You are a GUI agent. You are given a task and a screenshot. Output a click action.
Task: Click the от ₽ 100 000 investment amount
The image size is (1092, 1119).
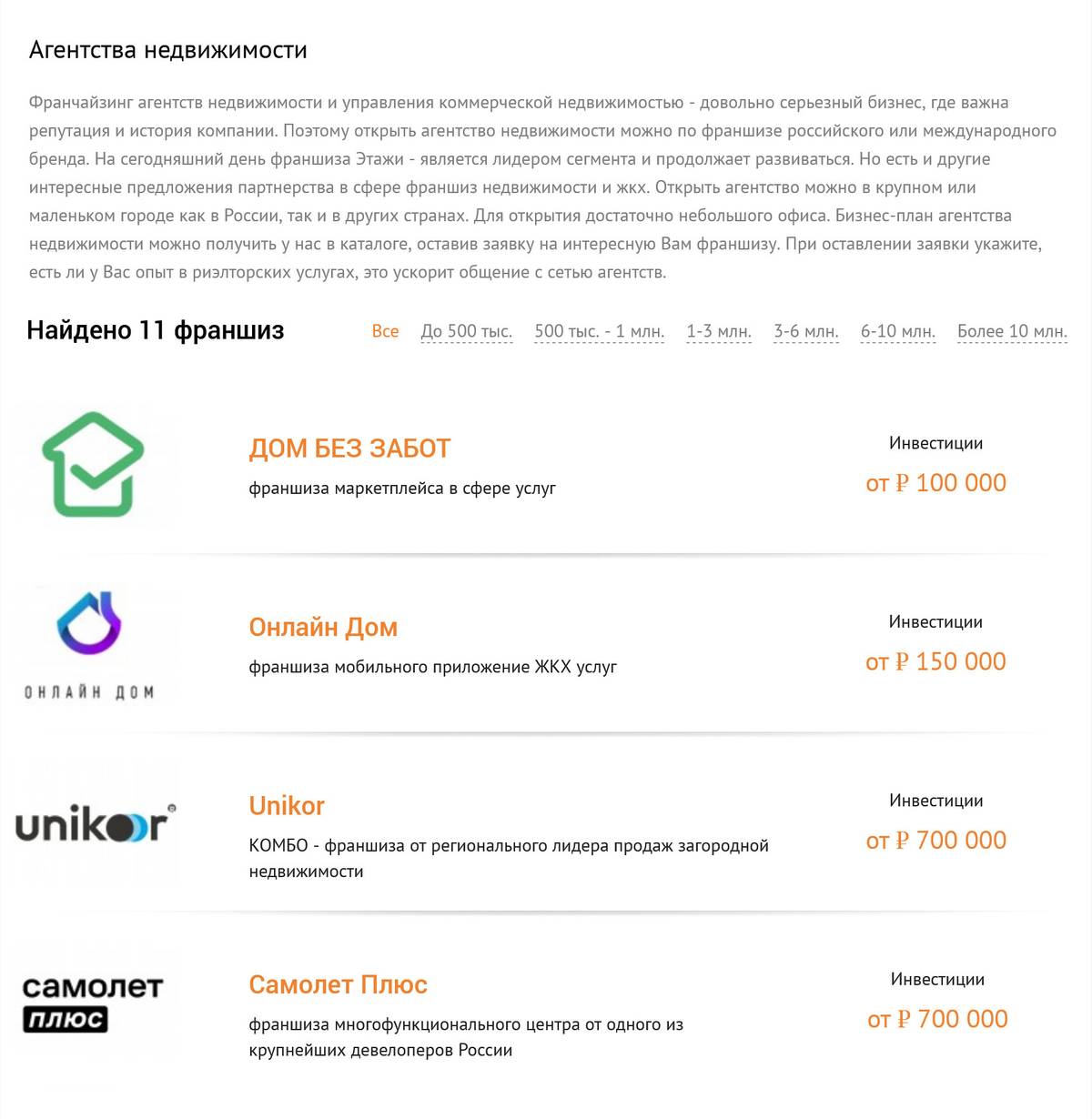936,483
